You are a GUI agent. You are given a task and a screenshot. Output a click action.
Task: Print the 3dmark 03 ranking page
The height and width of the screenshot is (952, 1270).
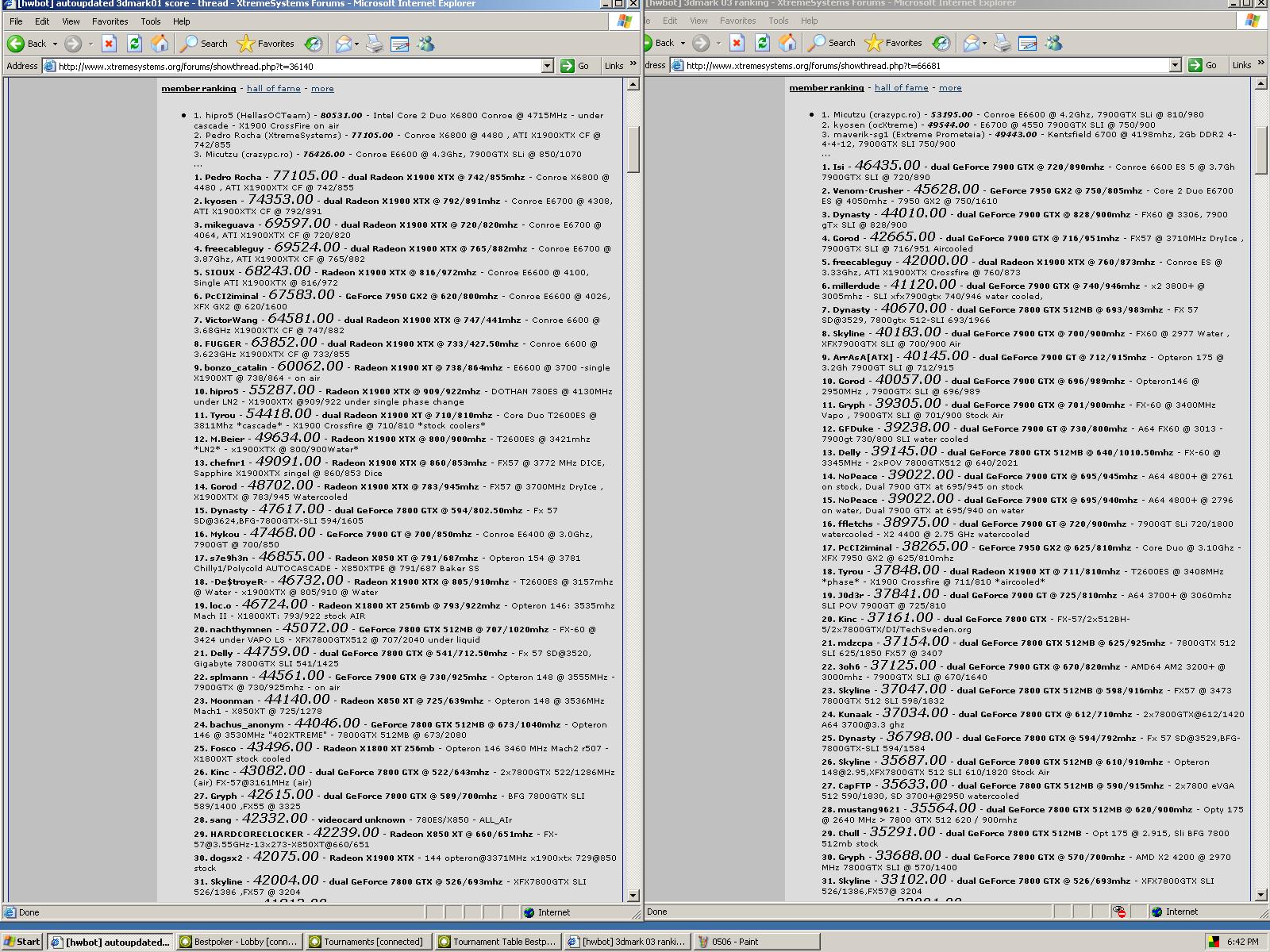pyautogui.click(x=1002, y=43)
